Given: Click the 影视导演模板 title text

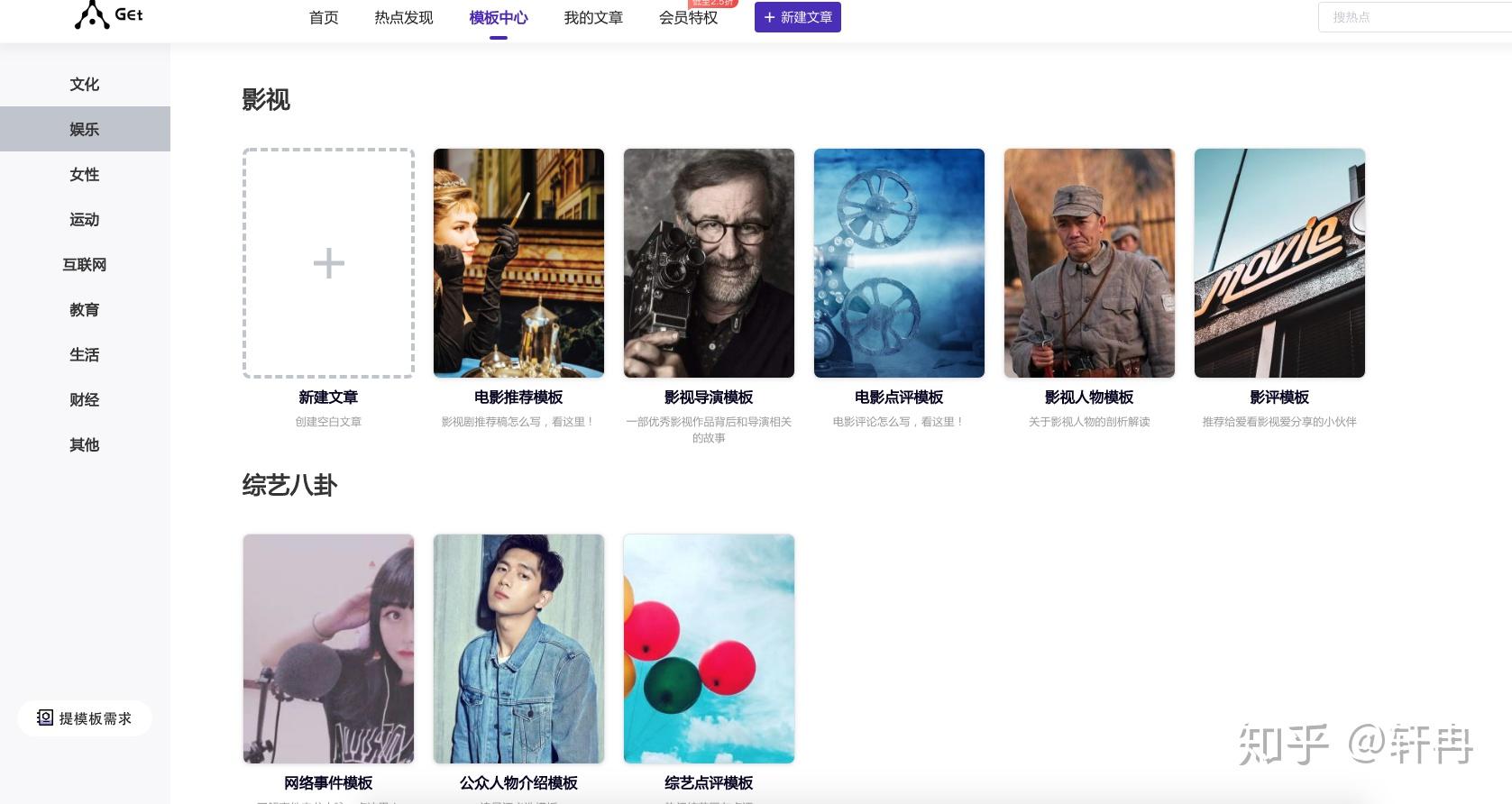Looking at the screenshot, I should [709, 397].
